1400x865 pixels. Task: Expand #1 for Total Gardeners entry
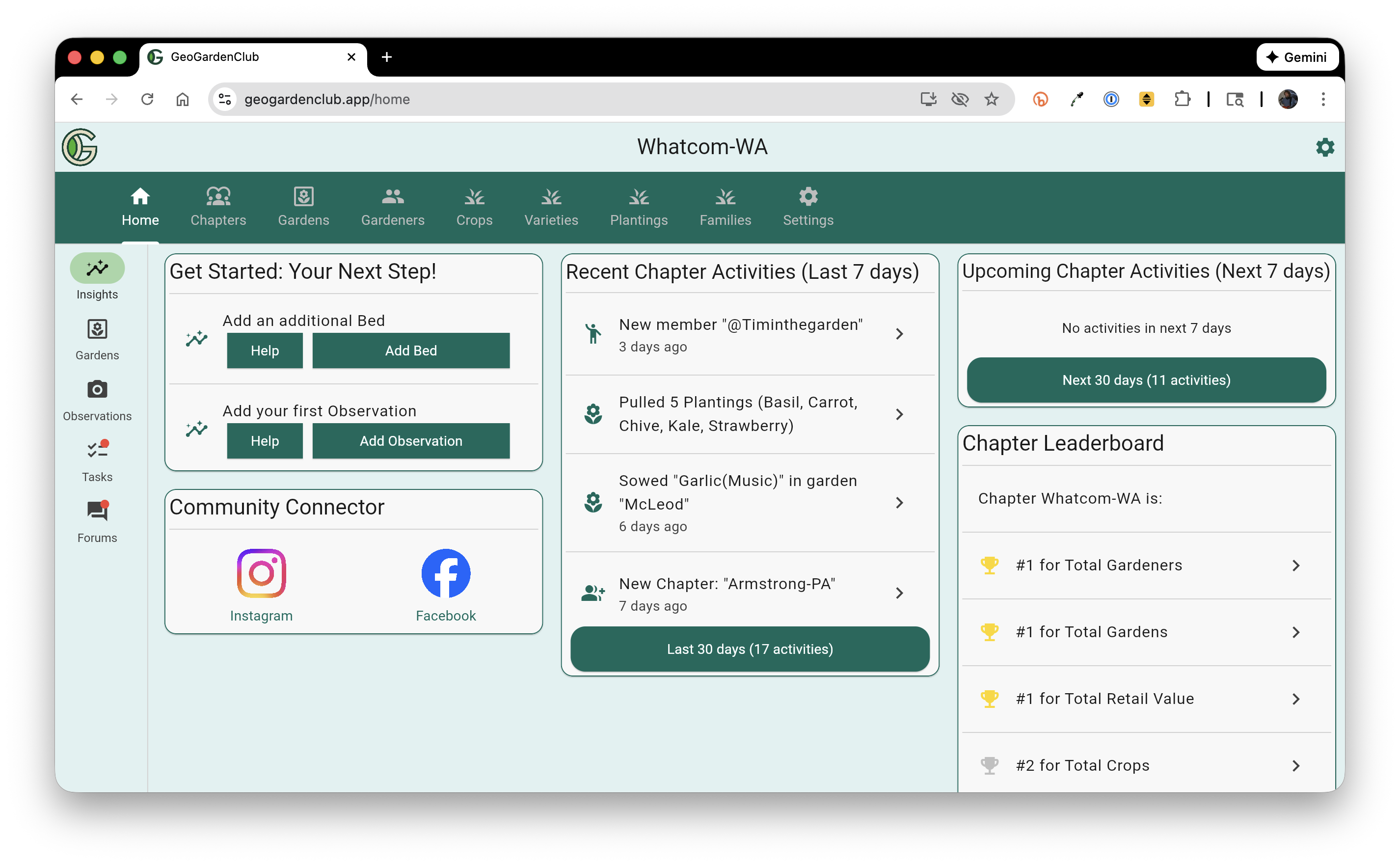(x=1295, y=566)
